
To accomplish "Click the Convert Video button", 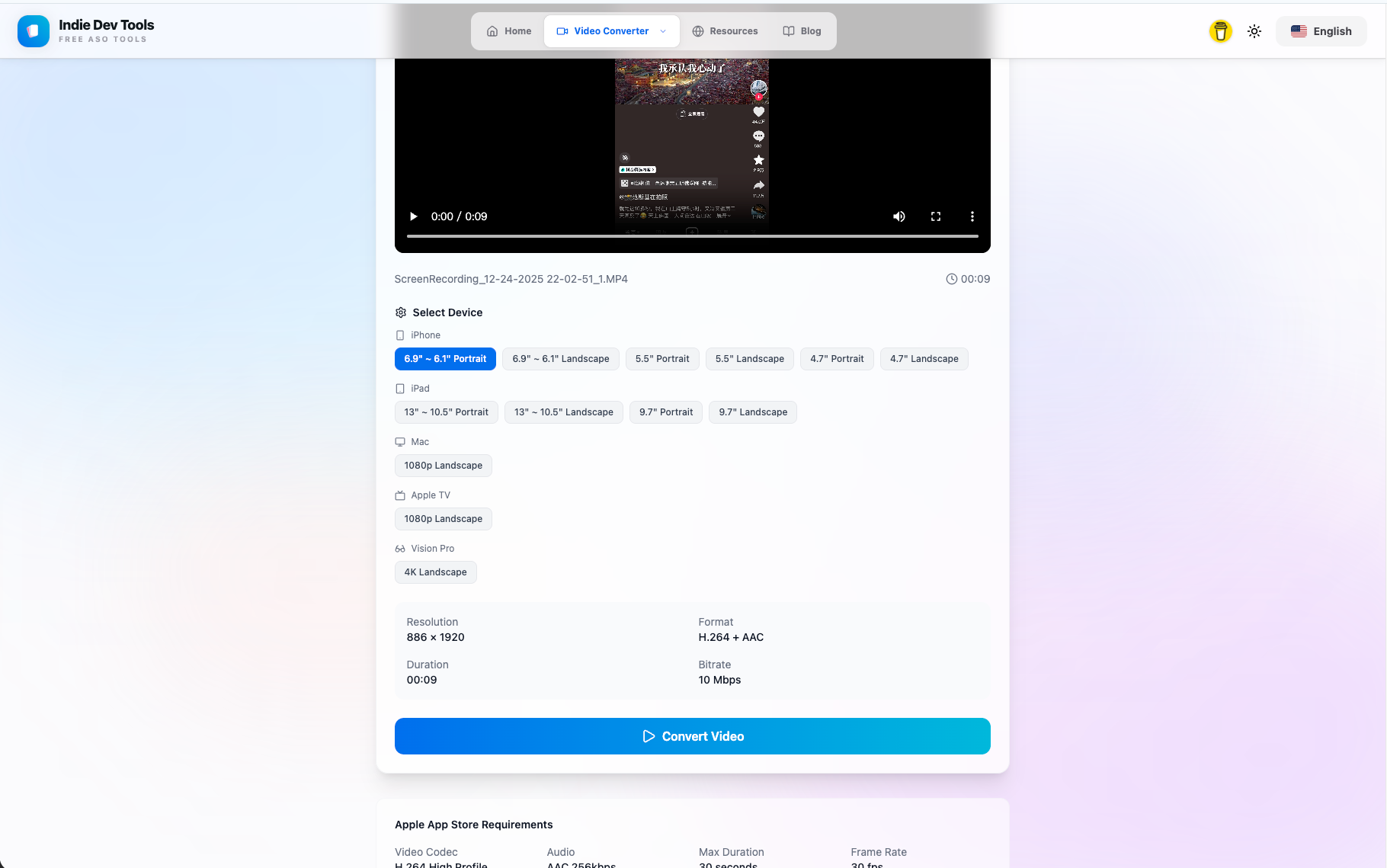I will (692, 736).
